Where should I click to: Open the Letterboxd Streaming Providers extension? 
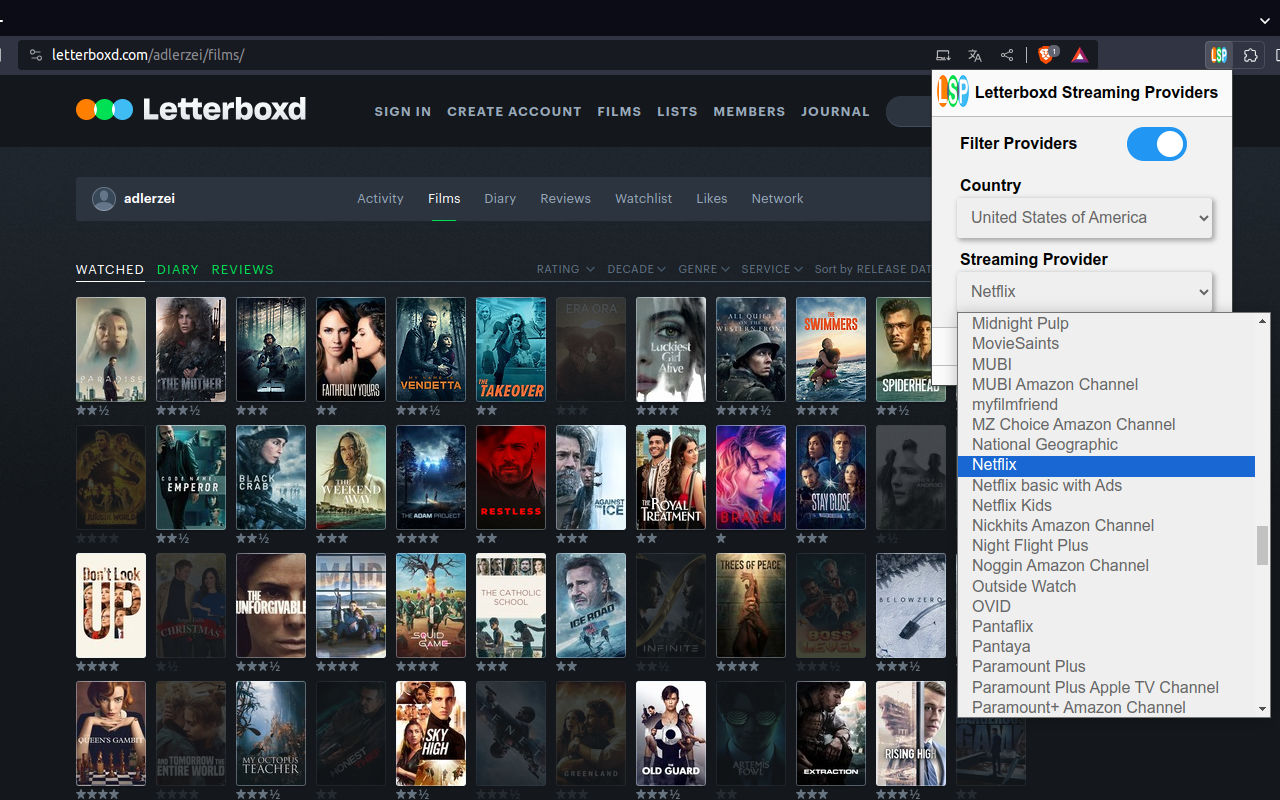point(1218,55)
